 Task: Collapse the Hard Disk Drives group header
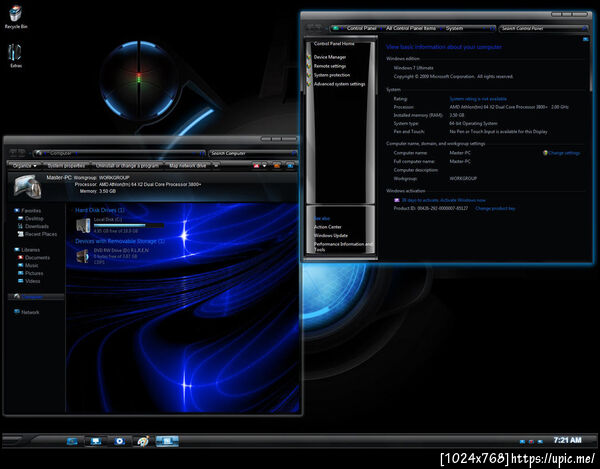pyautogui.click(x=100, y=210)
